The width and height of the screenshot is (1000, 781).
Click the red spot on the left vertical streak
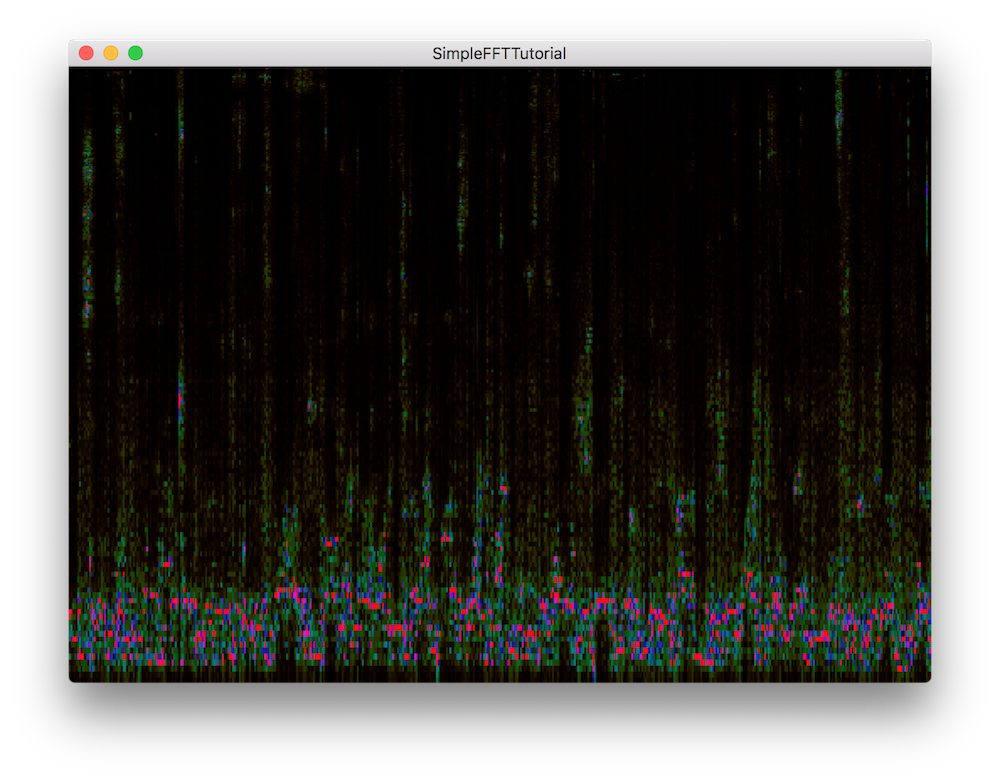[180, 400]
